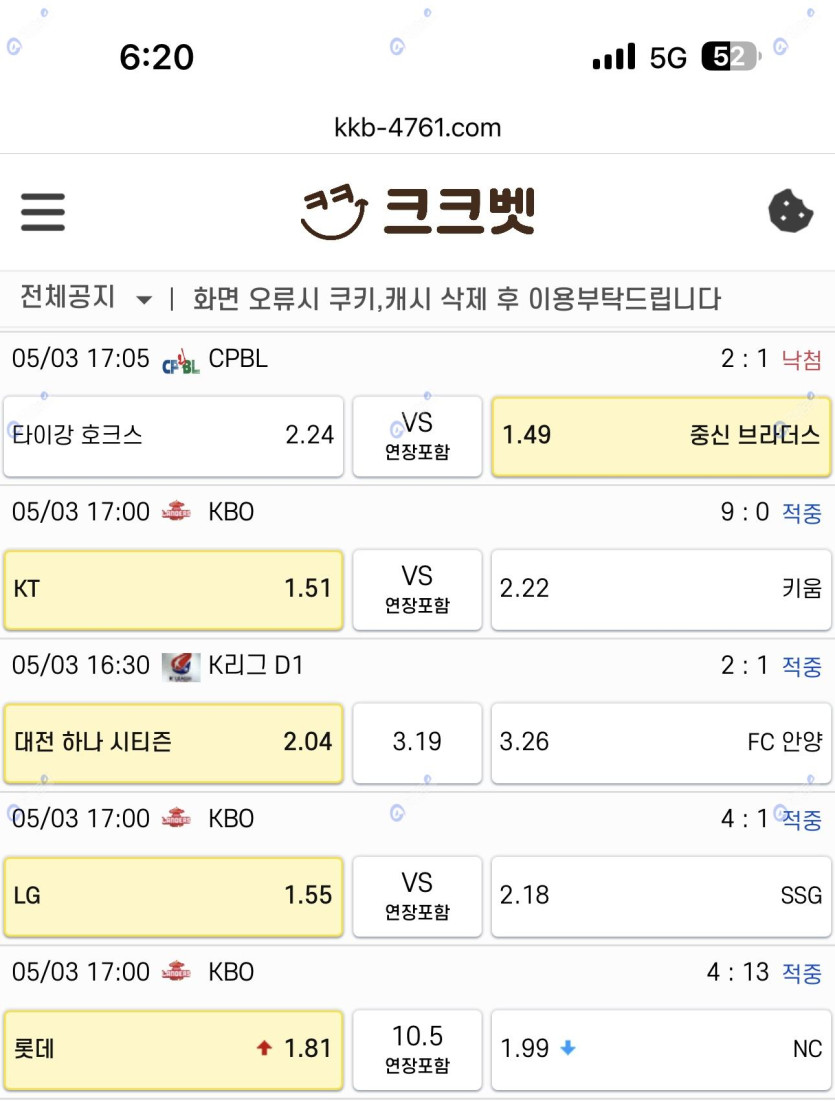The image size is (835, 1101).
Task: Select 키움 odds 2.22
Action: point(661,589)
